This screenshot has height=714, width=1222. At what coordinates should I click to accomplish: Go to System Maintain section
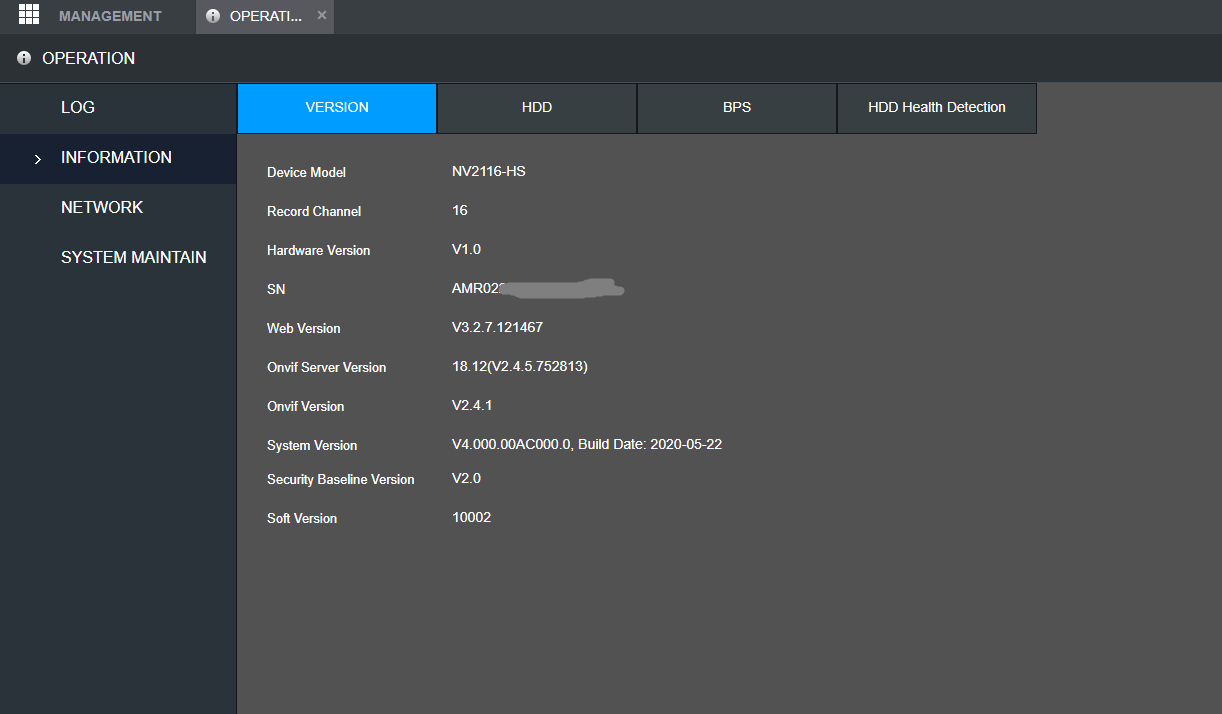point(118,258)
